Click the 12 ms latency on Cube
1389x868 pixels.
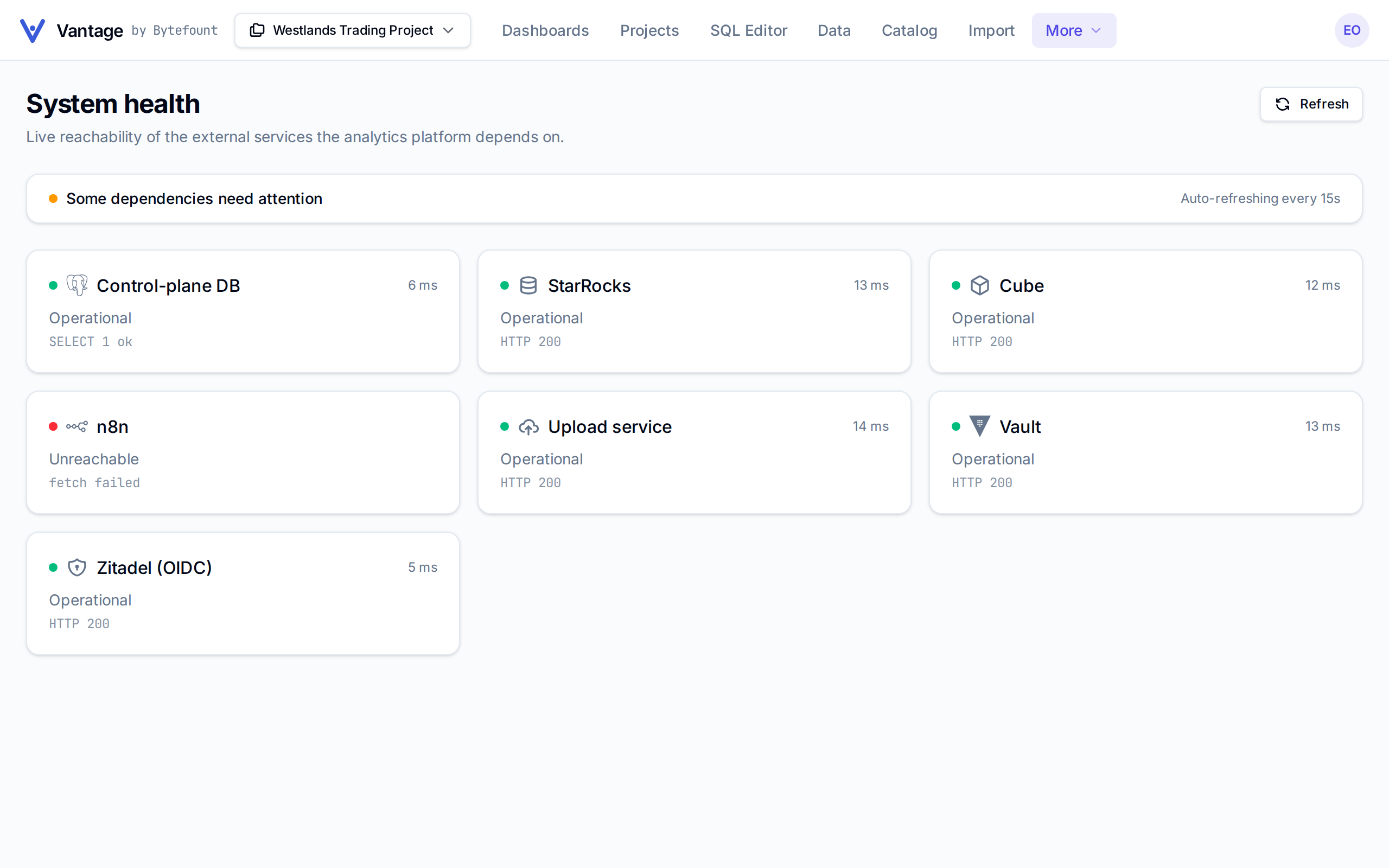point(1322,285)
